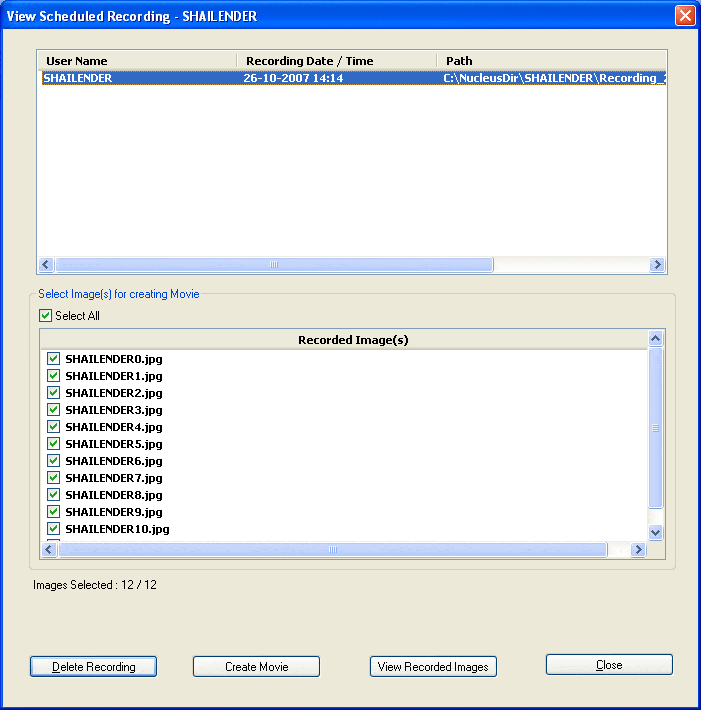
Task: Select the SHAILENDER user name cell
Action: [77, 78]
